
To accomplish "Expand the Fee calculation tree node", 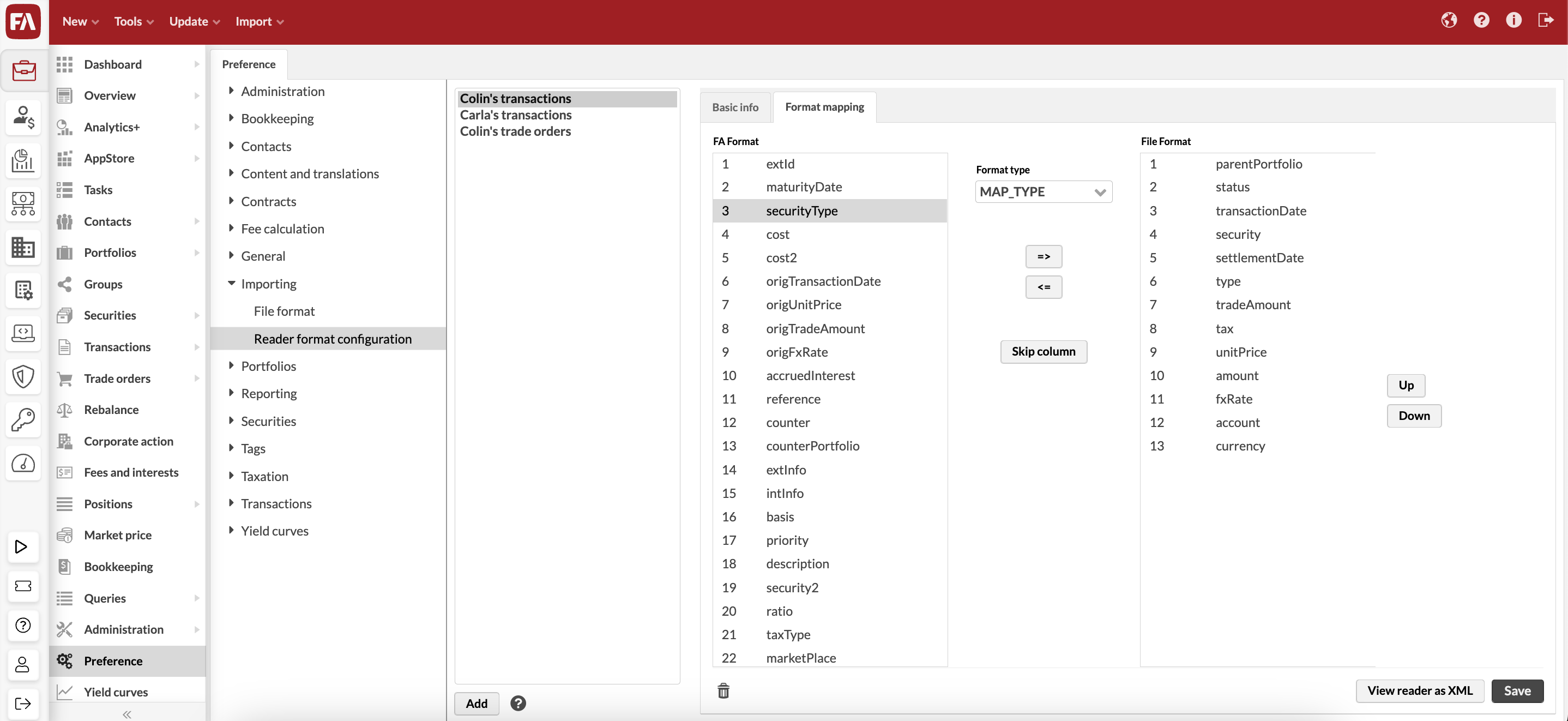I will (x=231, y=229).
